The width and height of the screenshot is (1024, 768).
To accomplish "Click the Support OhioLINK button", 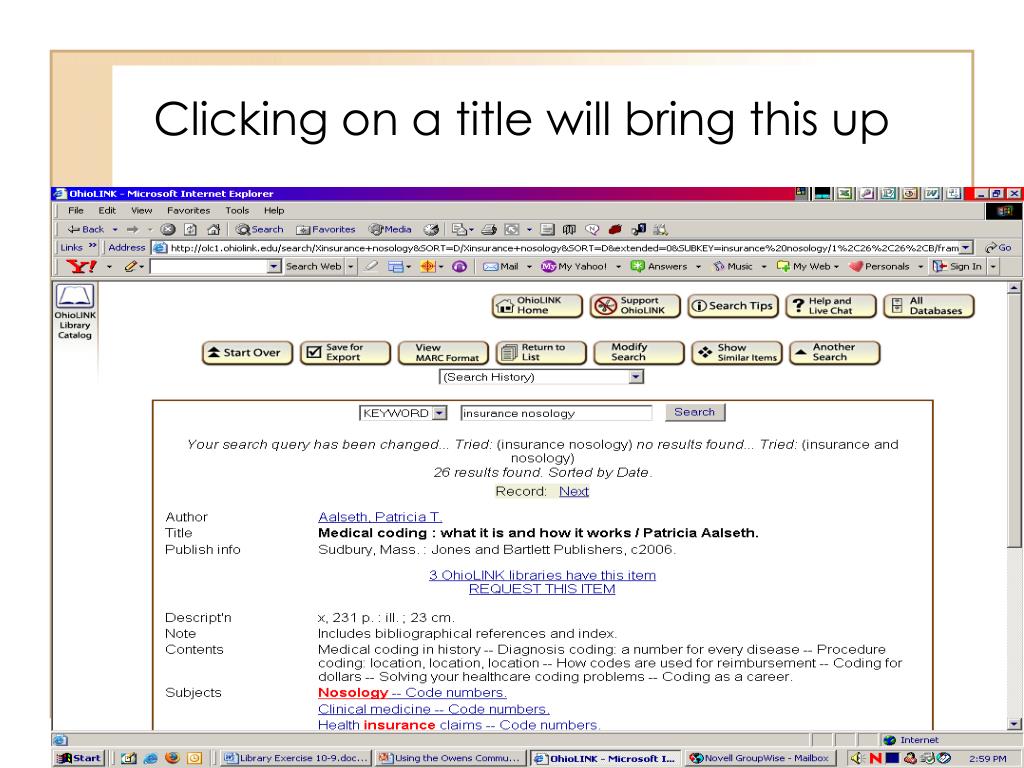I will point(635,306).
